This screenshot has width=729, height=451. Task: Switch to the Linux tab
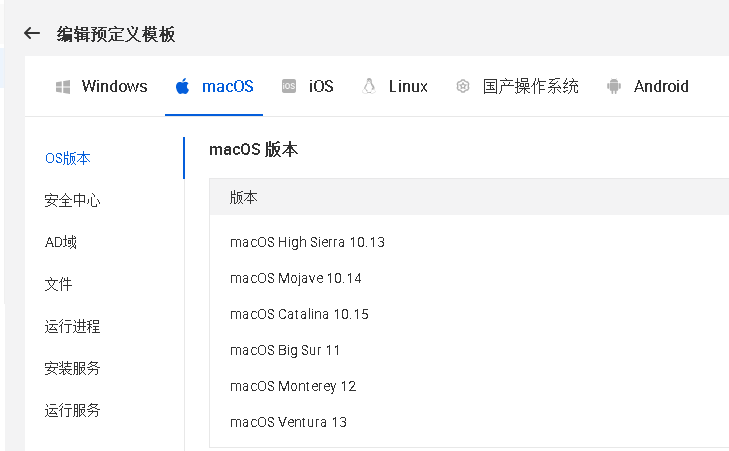coord(408,87)
